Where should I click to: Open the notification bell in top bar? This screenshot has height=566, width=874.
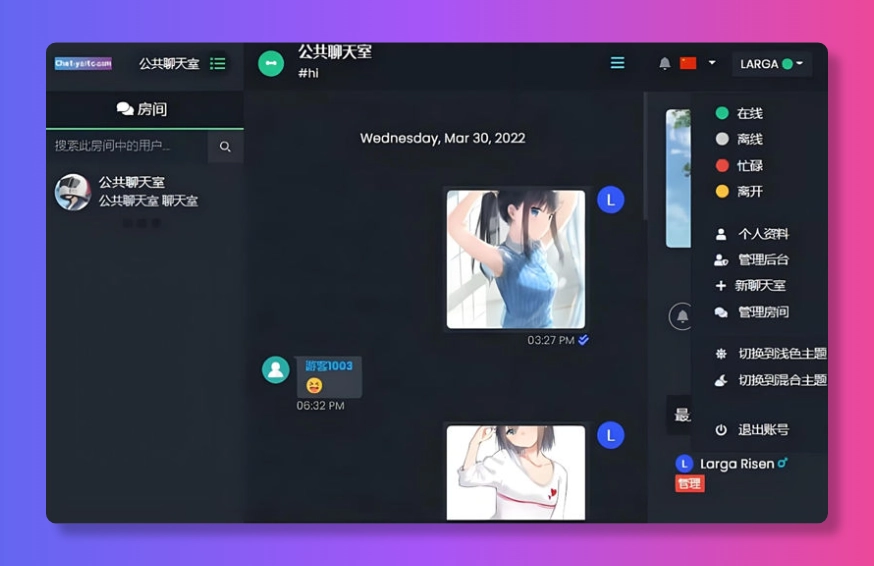(664, 63)
